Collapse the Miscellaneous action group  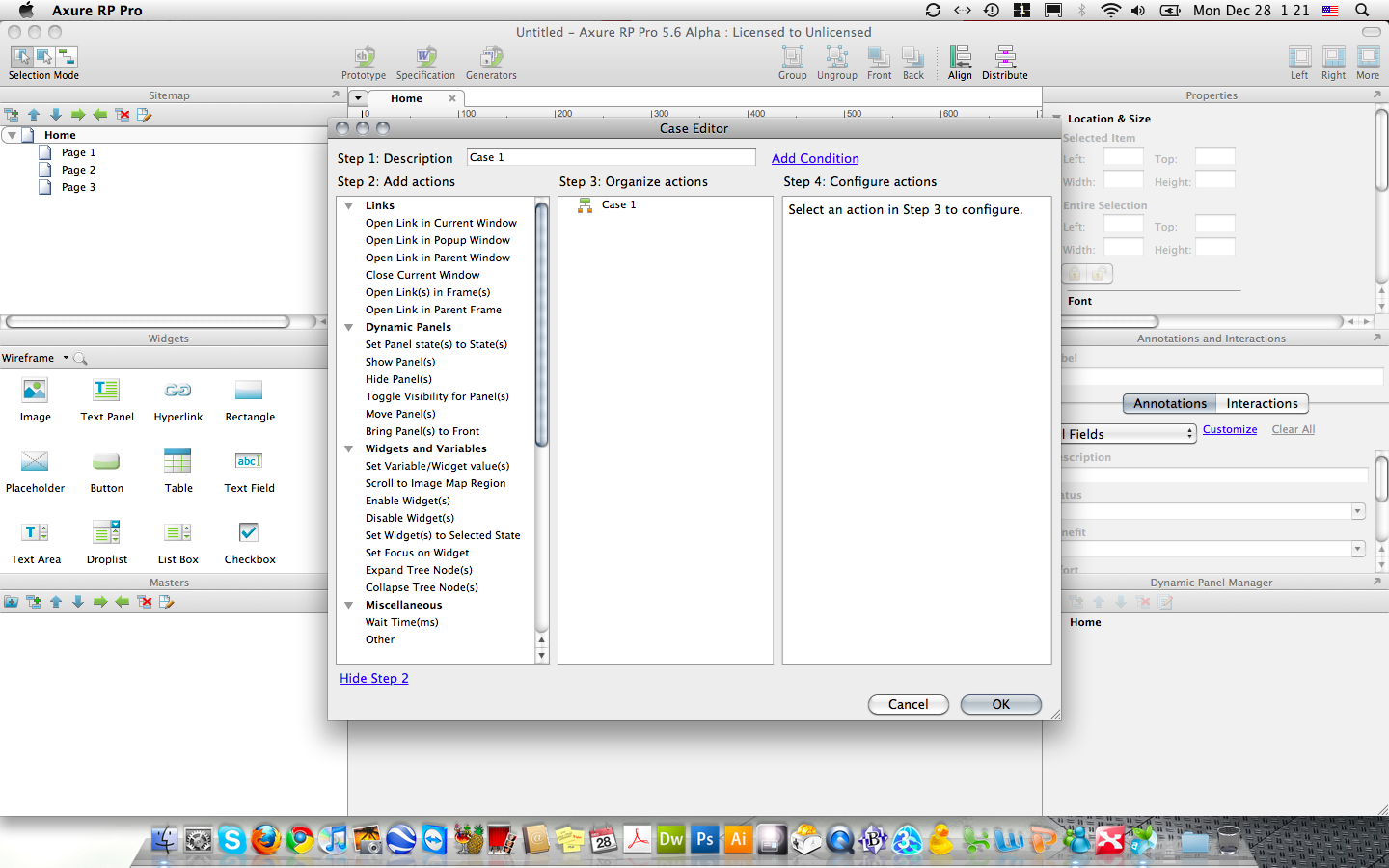[x=349, y=606]
